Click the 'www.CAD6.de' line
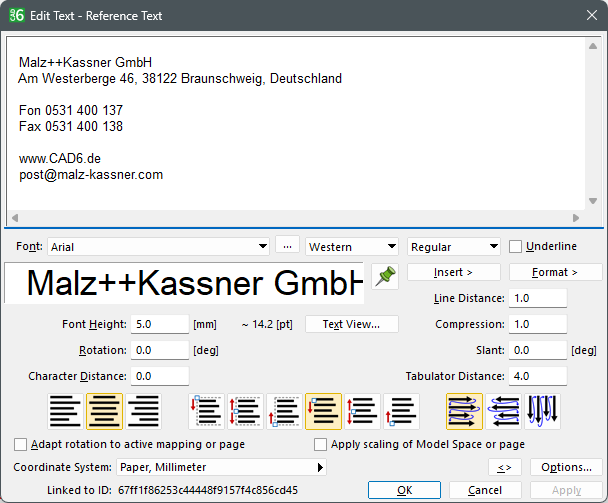 coord(60,159)
